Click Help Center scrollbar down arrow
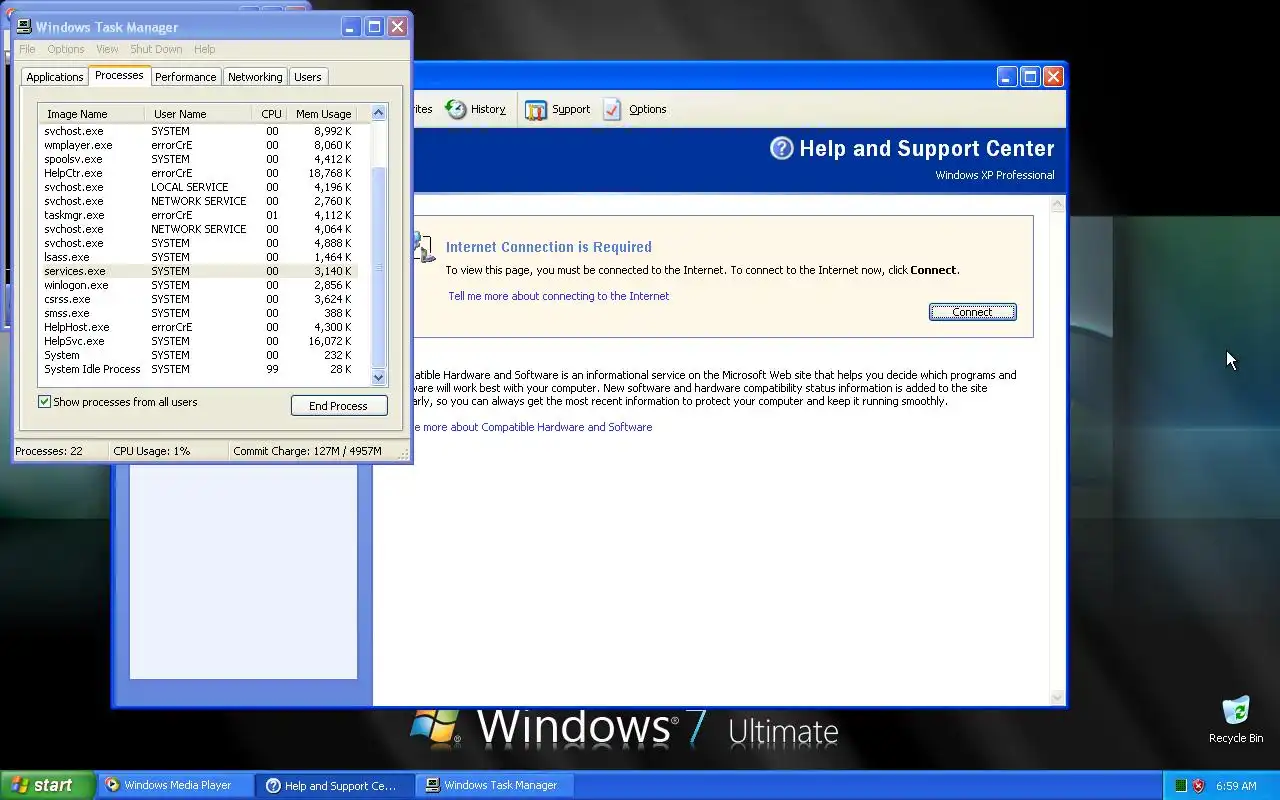Viewport: 1280px width, 800px height. pos(1058,697)
